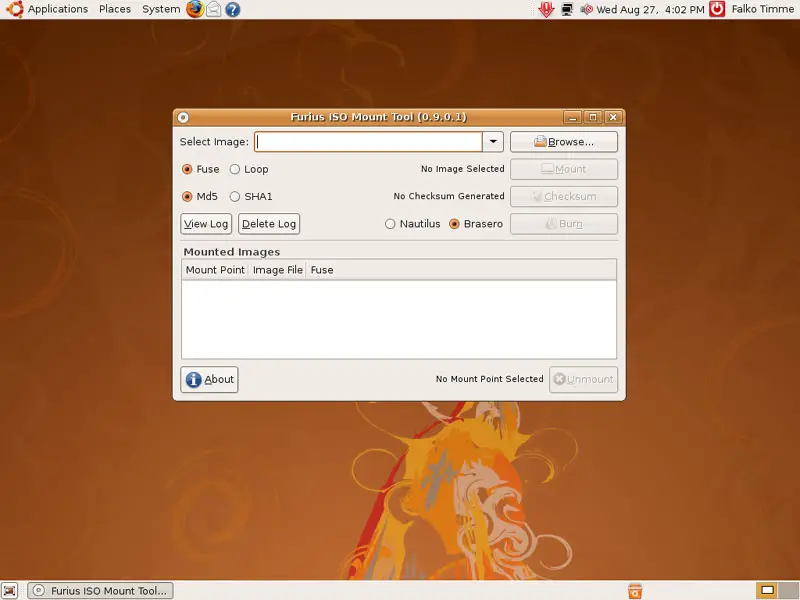Click the Show Desktop icon in the bottom panel
This screenshot has height=600, width=800.
click(10, 590)
